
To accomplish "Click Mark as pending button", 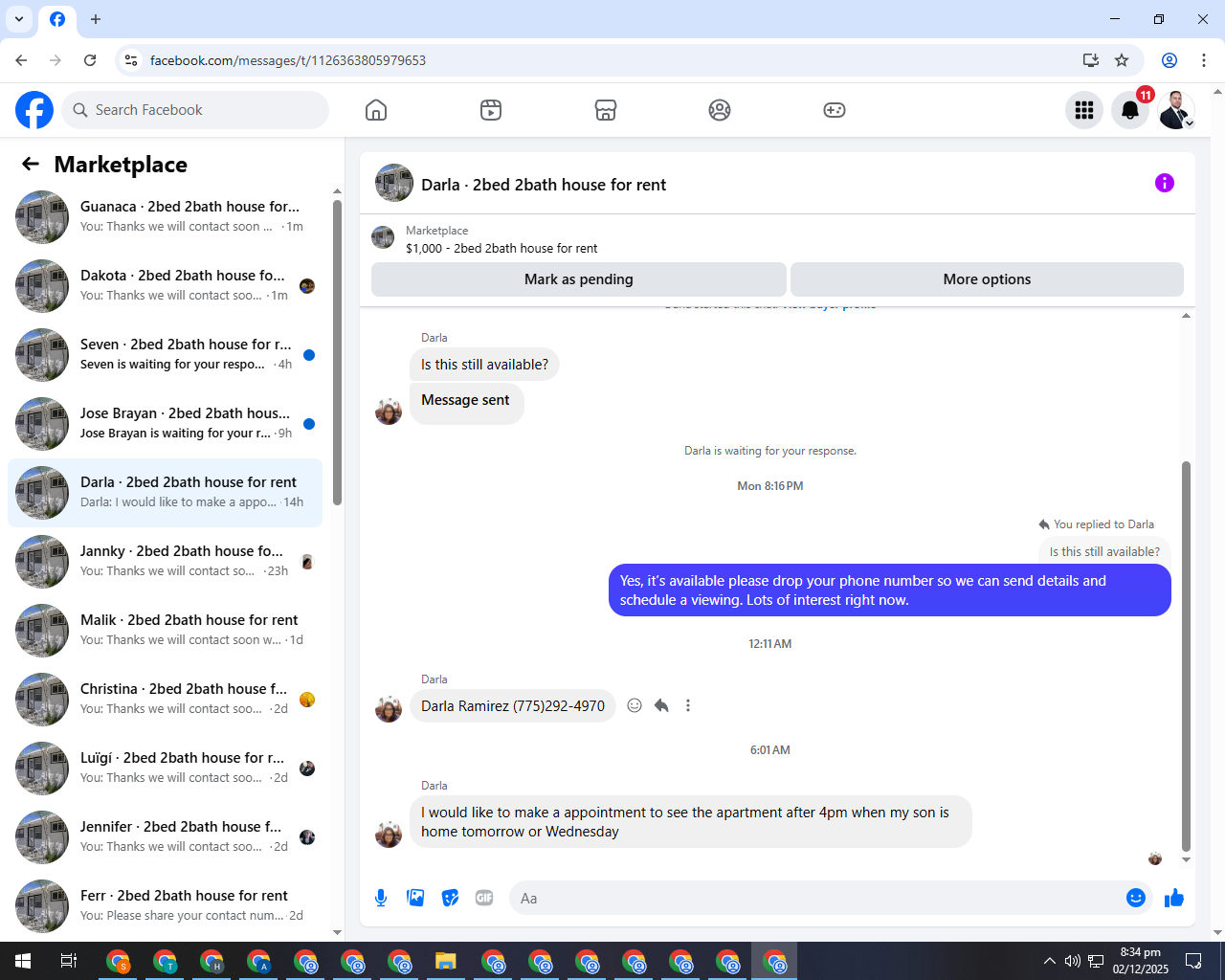I will 579,279.
